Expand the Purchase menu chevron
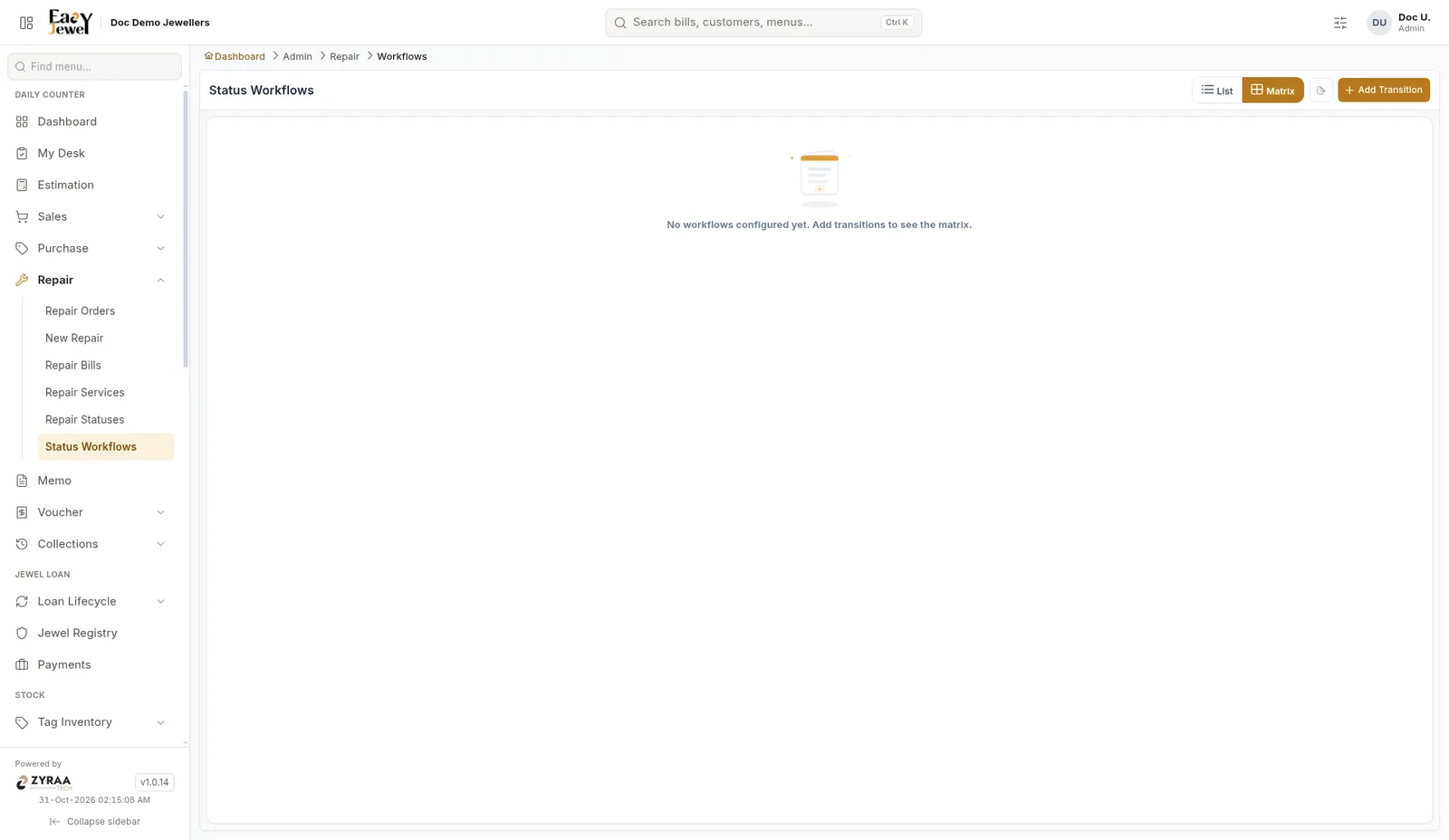This screenshot has width=1449, height=840. (x=161, y=248)
